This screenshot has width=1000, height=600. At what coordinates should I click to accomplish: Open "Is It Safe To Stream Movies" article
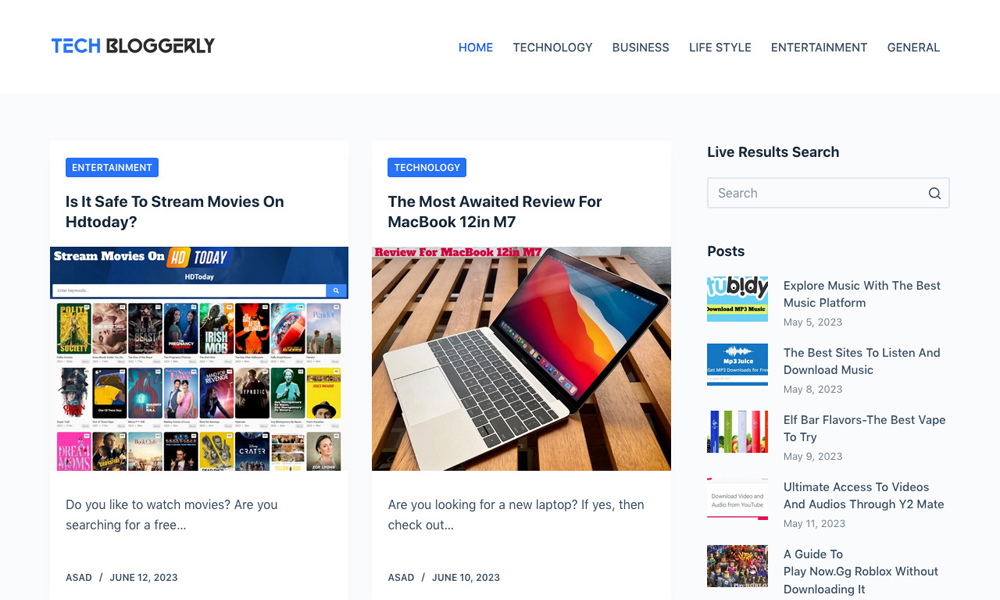(x=175, y=212)
